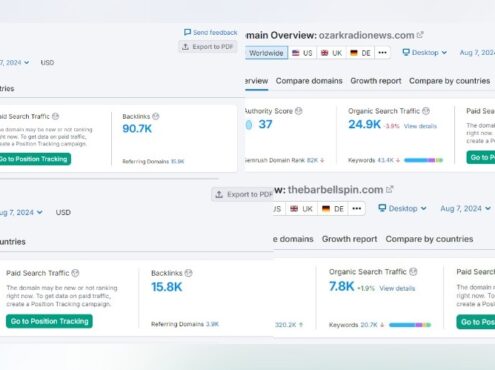Expand Desktop device dropdown in upper panel

pyautogui.click(x=425, y=52)
